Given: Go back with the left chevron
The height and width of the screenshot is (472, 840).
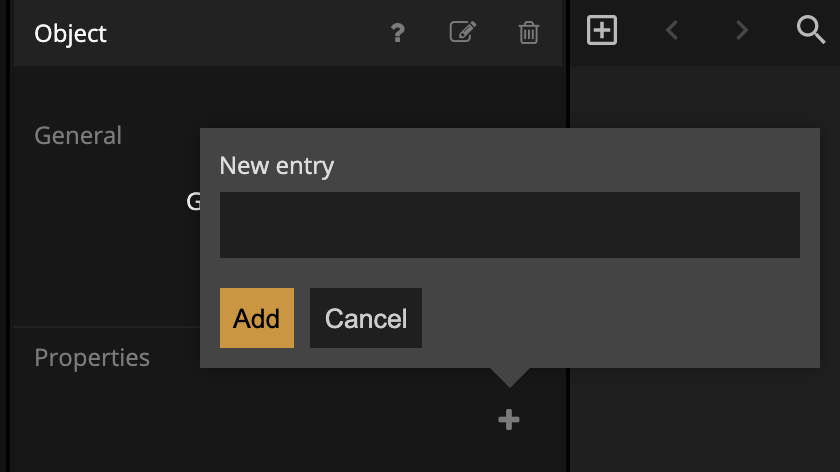Looking at the screenshot, I should click(x=672, y=31).
